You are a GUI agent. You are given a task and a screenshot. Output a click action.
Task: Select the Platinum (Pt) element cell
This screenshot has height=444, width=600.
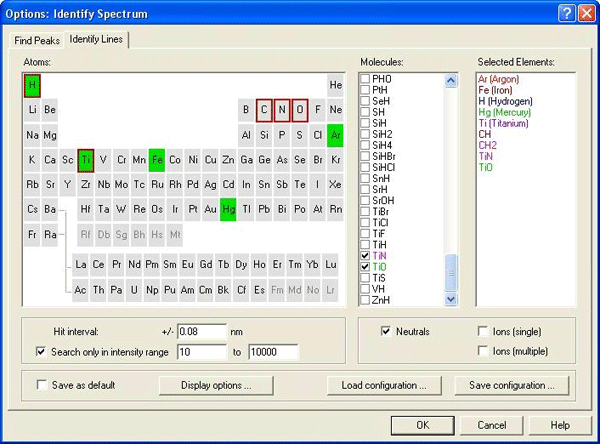coord(193,209)
